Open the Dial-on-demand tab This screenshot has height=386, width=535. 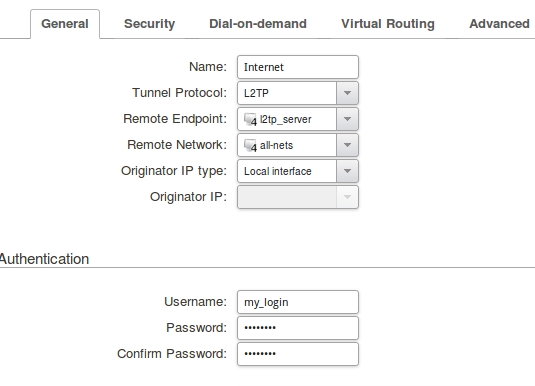click(258, 24)
